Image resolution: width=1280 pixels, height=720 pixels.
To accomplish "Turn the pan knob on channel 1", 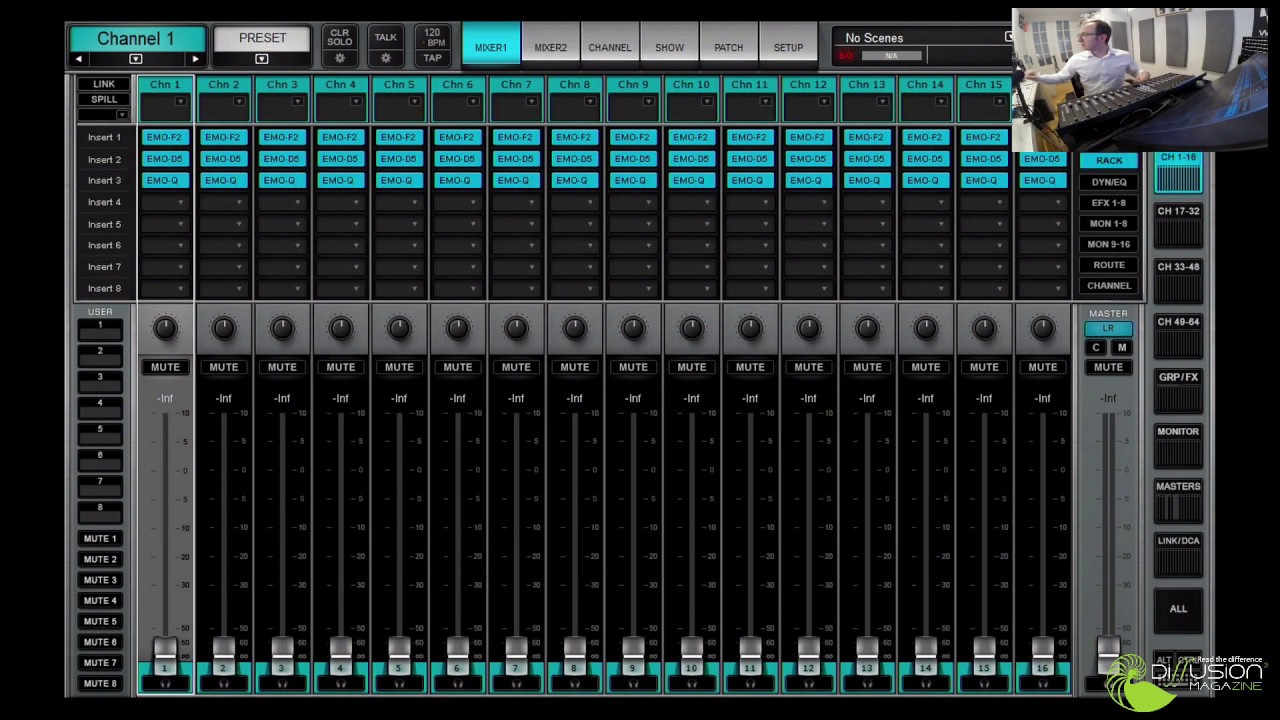I will (165, 328).
